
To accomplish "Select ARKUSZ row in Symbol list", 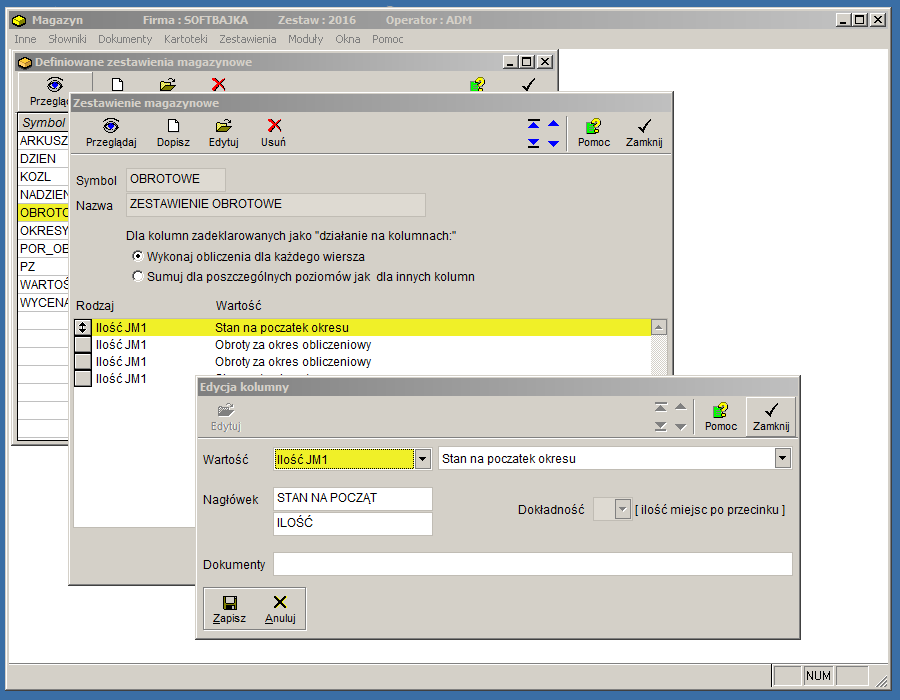I will (x=44, y=141).
